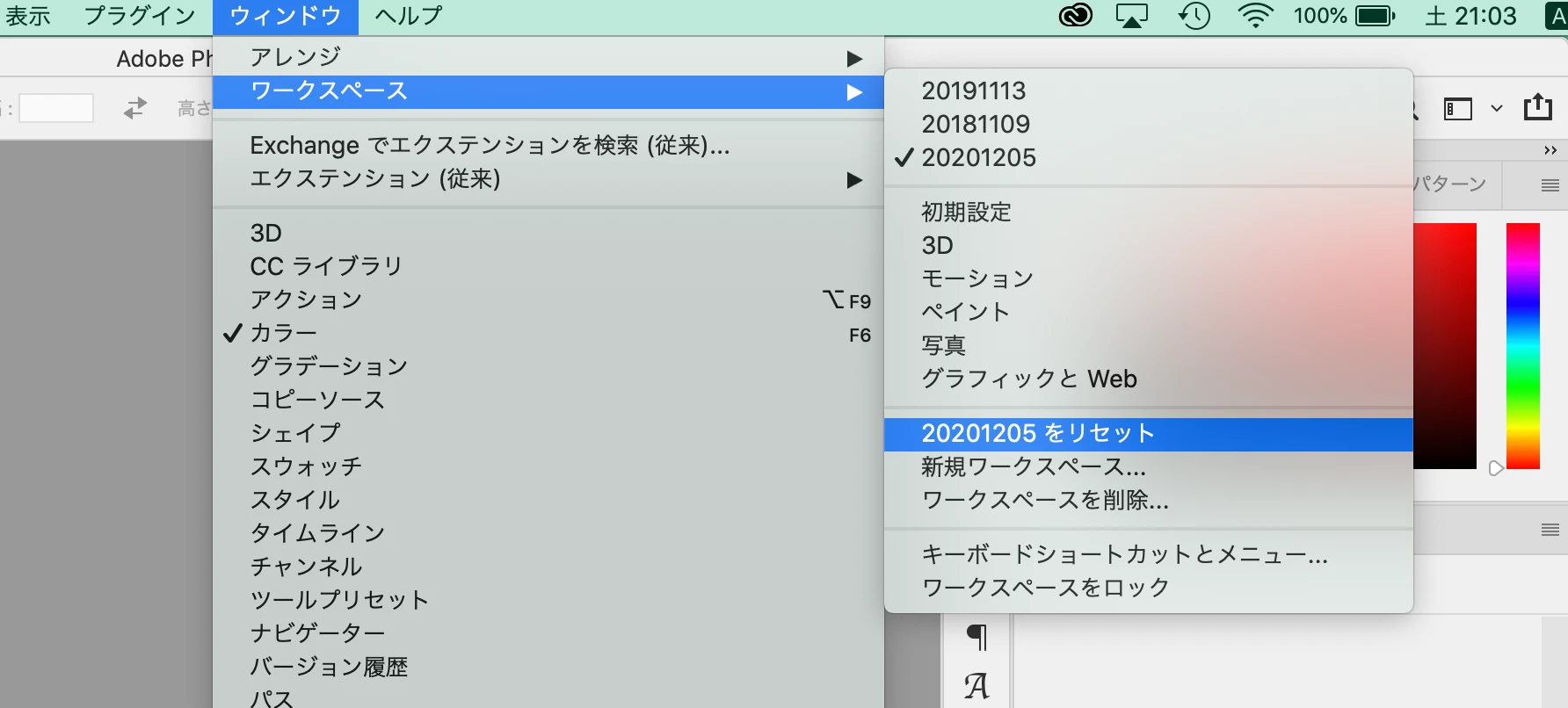Open the Character styles panel icon
Image resolution: width=1568 pixels, height=708 pixels.
click(x=976, y=686)
